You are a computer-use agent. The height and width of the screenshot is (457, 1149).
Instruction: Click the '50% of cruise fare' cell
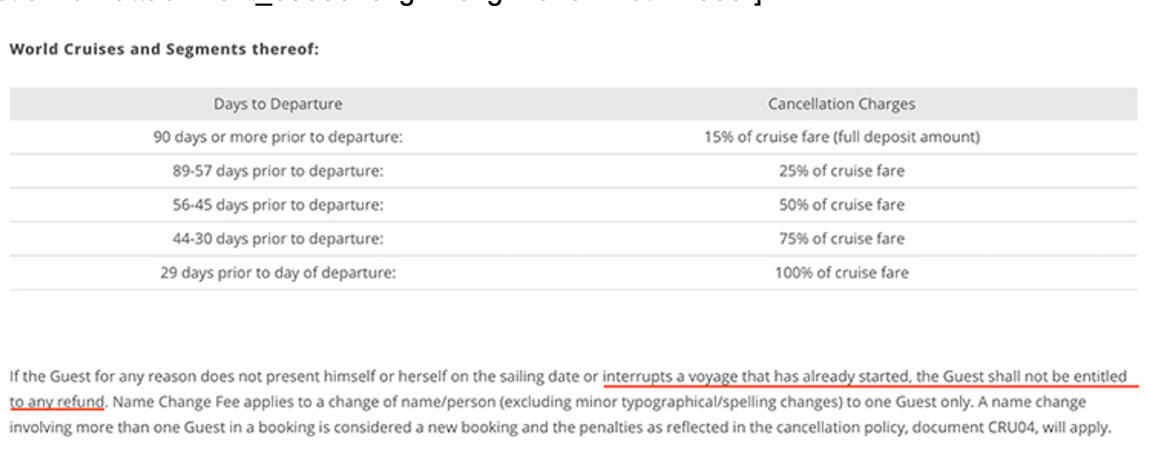pos(841,204)
